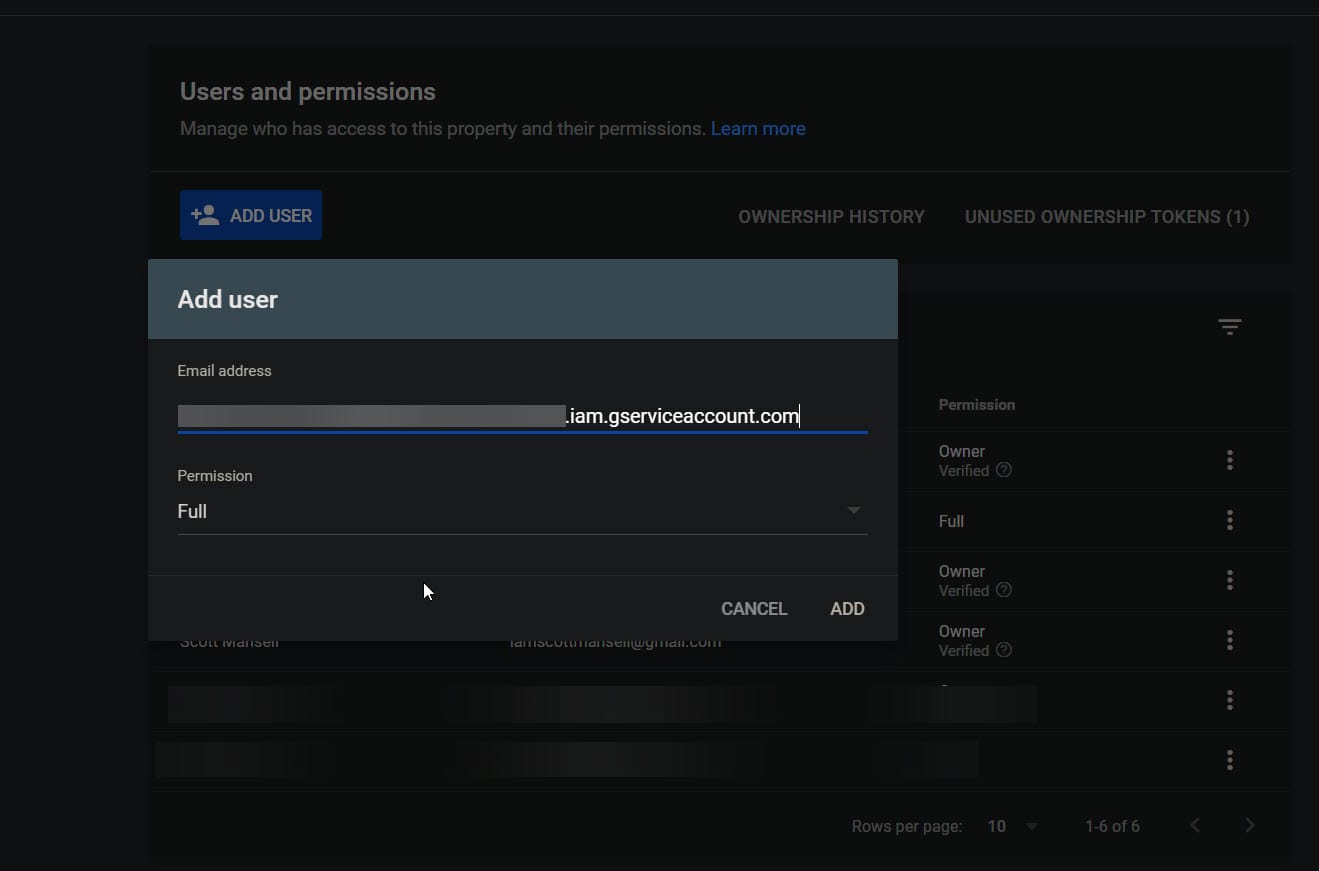Open the Learn more link
1319x871 pixels.
757,128
